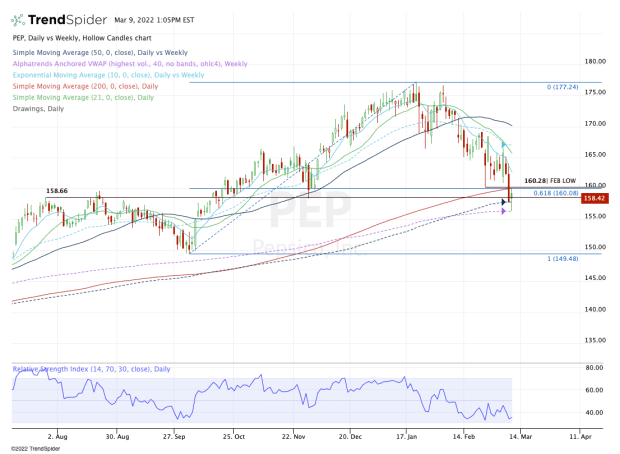620x454 pixels.
Task: Click the RSI 40.00 axis label
Action: point(594,412)
